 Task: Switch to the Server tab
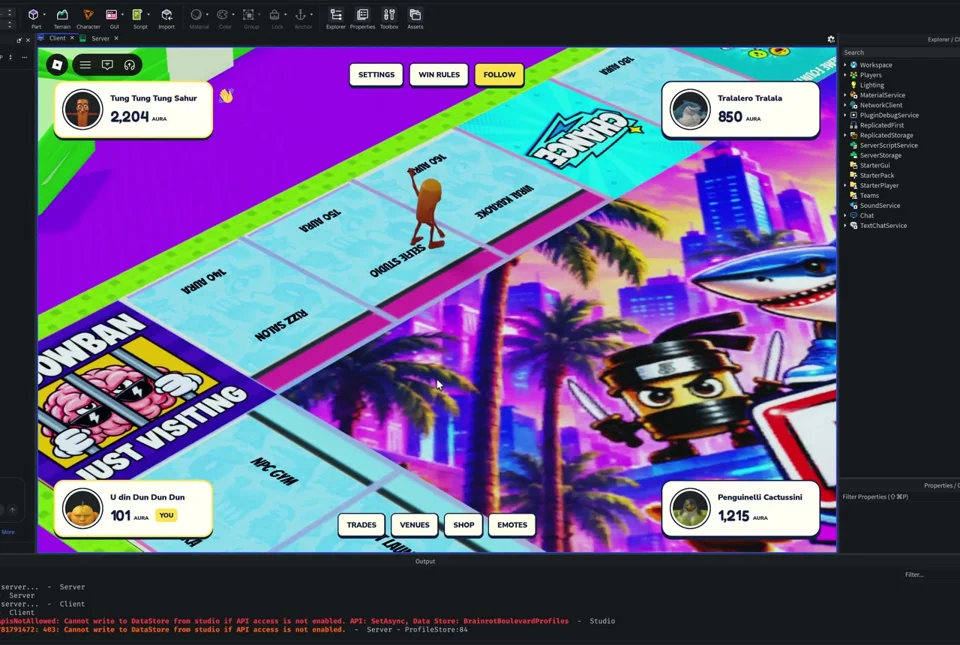(x=100, y=38)
